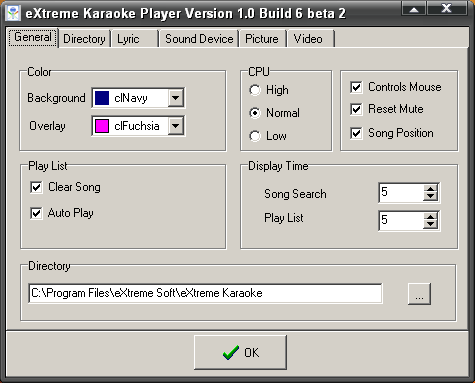Viewport: 475px width, 383px height.
Task: Increase Song Search display time with up arrow
Action: click(431, 188)
